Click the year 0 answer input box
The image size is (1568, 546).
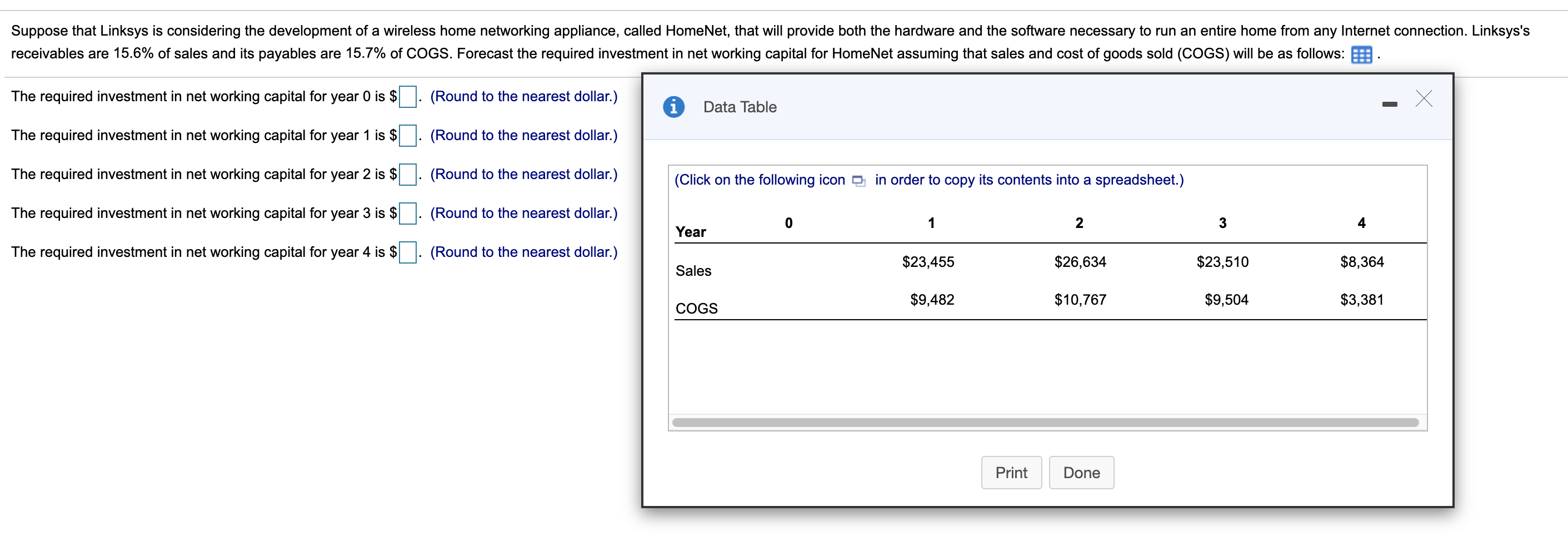(x=407, y=96)
